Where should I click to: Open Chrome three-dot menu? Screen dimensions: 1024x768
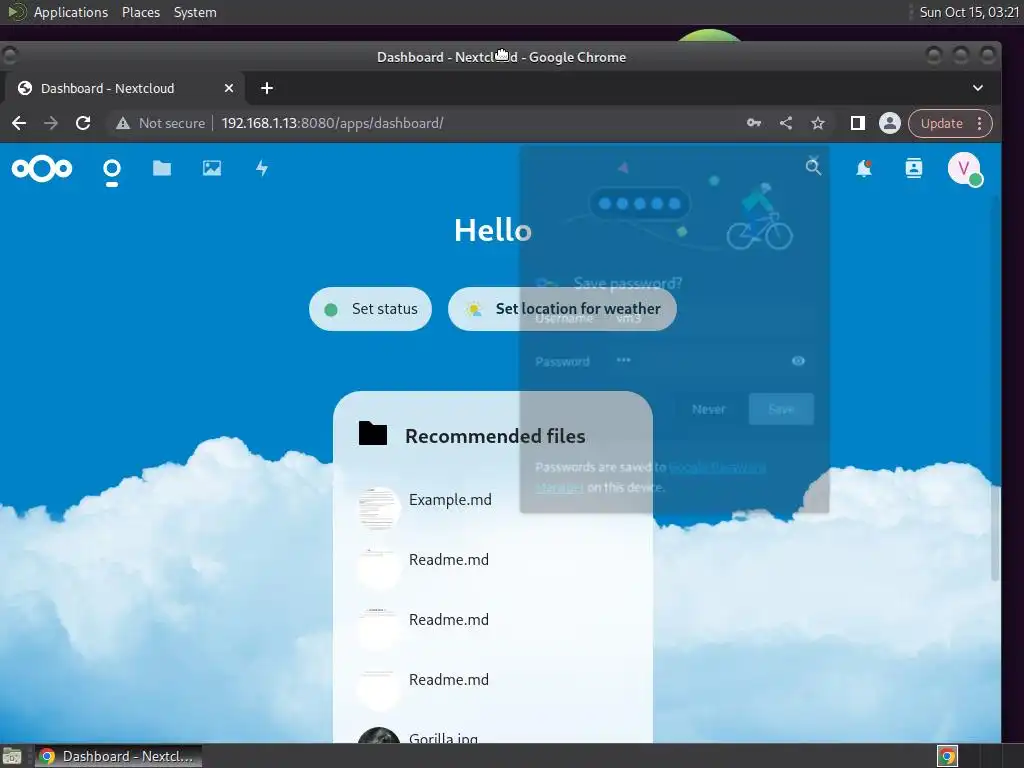coord(980,123)
